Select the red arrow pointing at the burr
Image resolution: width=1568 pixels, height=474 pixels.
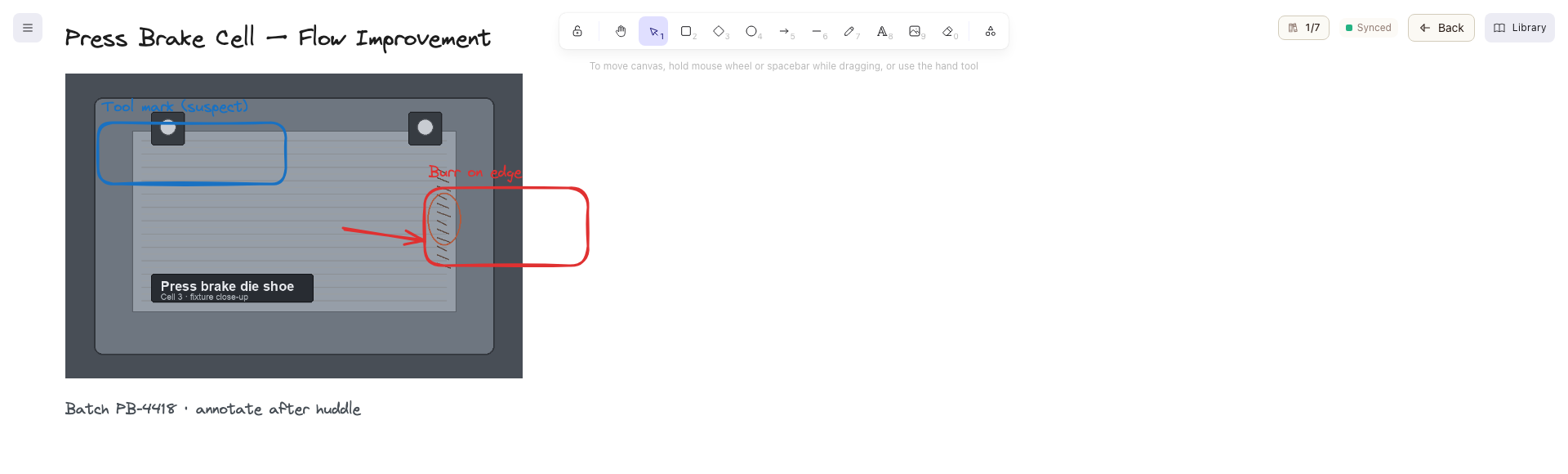[382, 235]
